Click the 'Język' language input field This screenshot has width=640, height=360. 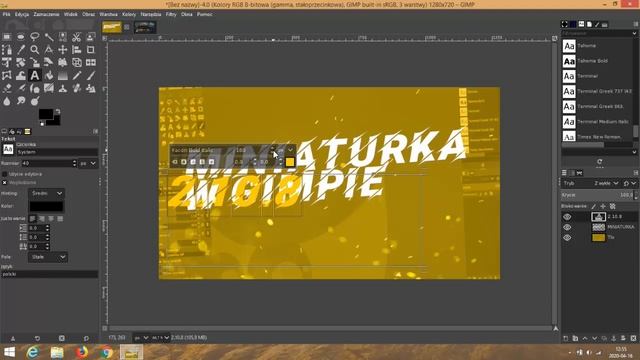(x=49, y=274)
